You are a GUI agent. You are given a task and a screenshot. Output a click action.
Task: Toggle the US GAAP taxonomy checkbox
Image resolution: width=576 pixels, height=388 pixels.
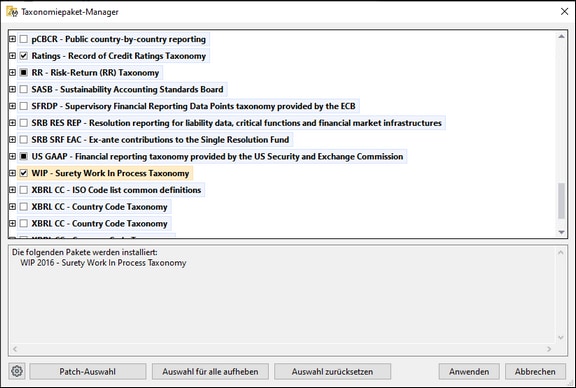click(x=24, y=157)
